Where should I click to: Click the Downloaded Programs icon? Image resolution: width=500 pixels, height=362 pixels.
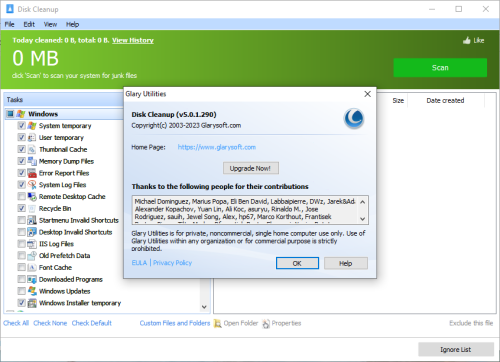coord(32,279)
